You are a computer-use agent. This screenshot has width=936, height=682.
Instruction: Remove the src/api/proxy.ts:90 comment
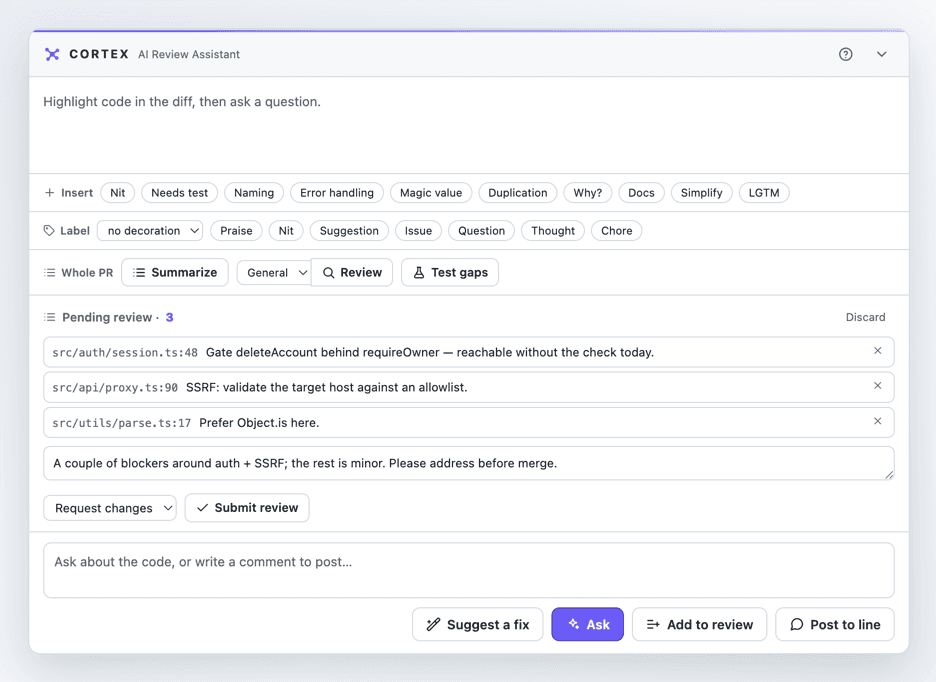click(x=878, y=386)
